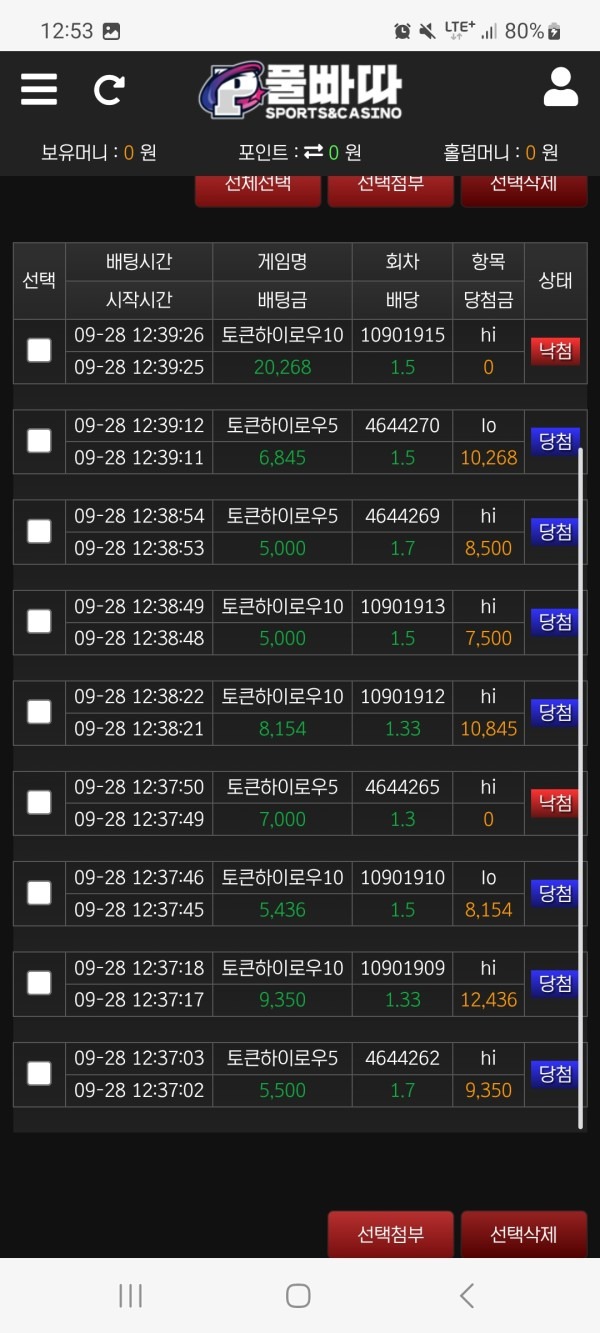Open the hamburger menu
This screenshot has width=600, height=1333.
39,89
